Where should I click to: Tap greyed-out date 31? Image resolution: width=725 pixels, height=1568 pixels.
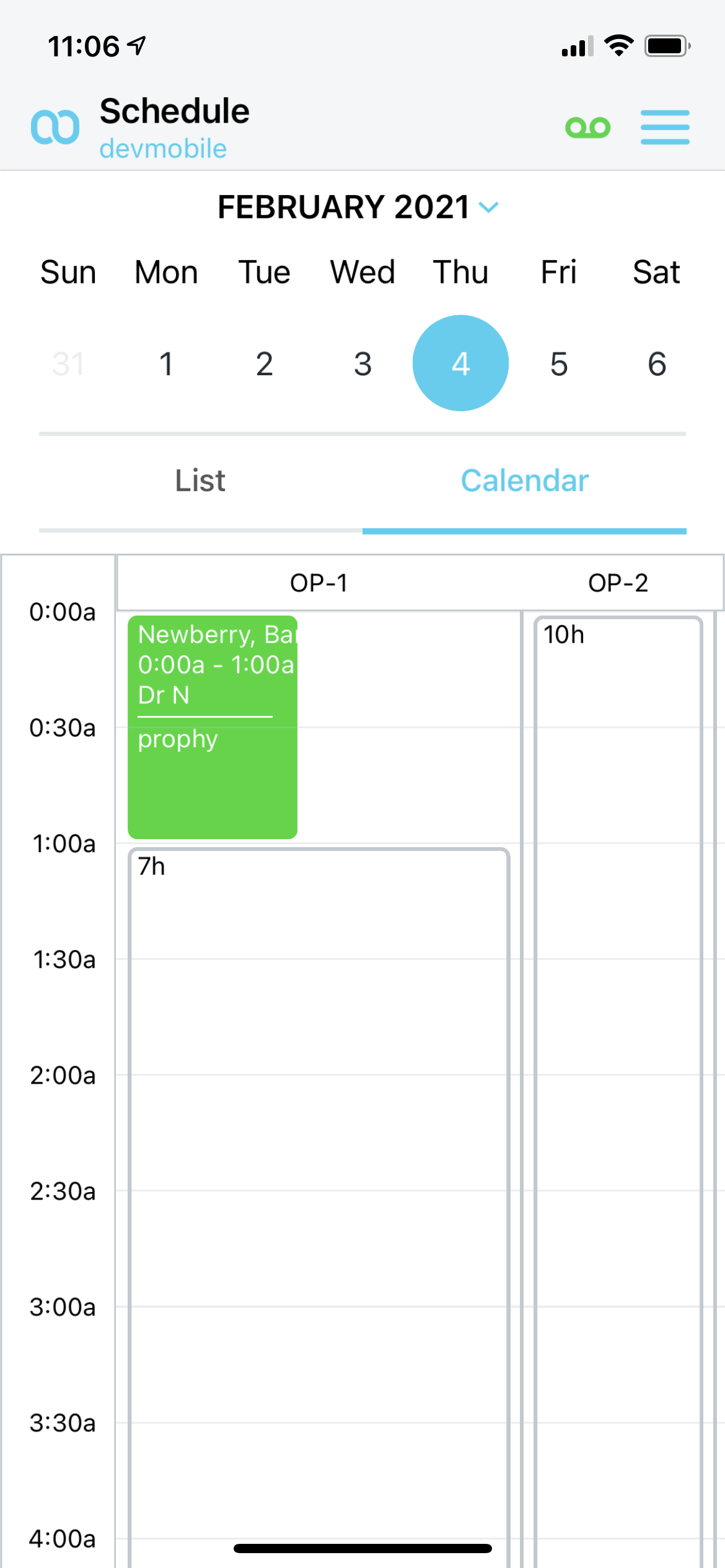coord(68,364)
